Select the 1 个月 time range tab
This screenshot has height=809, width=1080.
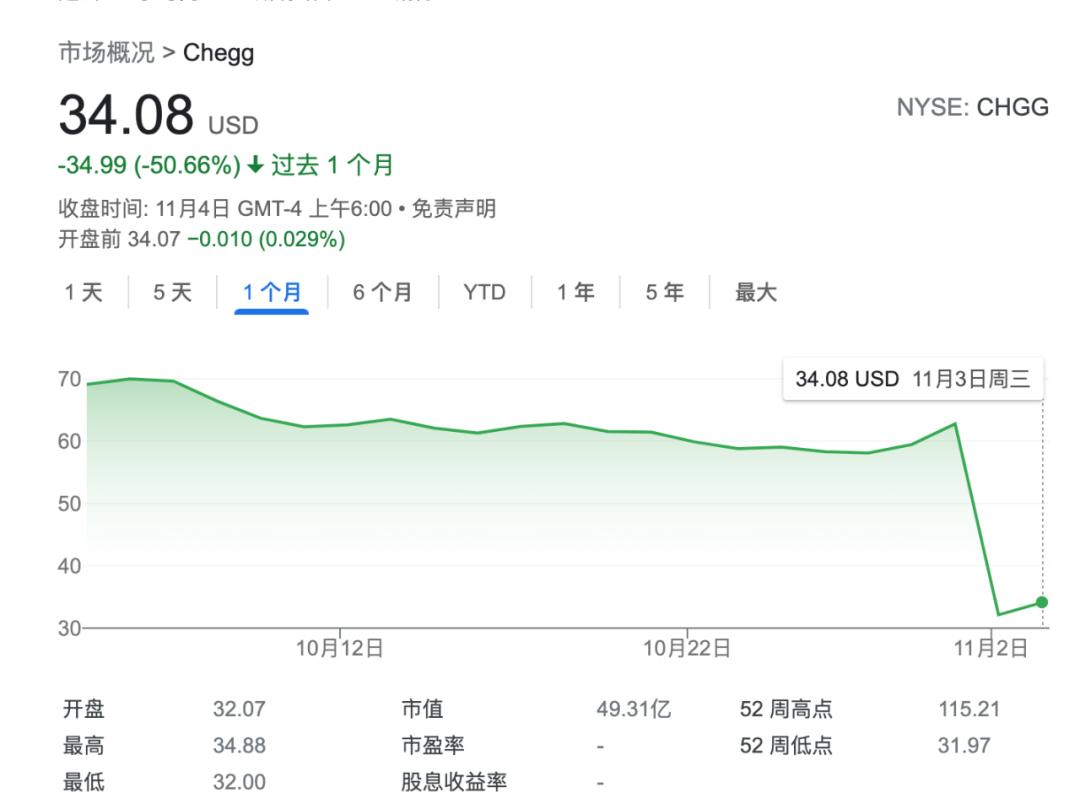click(271, 293)
